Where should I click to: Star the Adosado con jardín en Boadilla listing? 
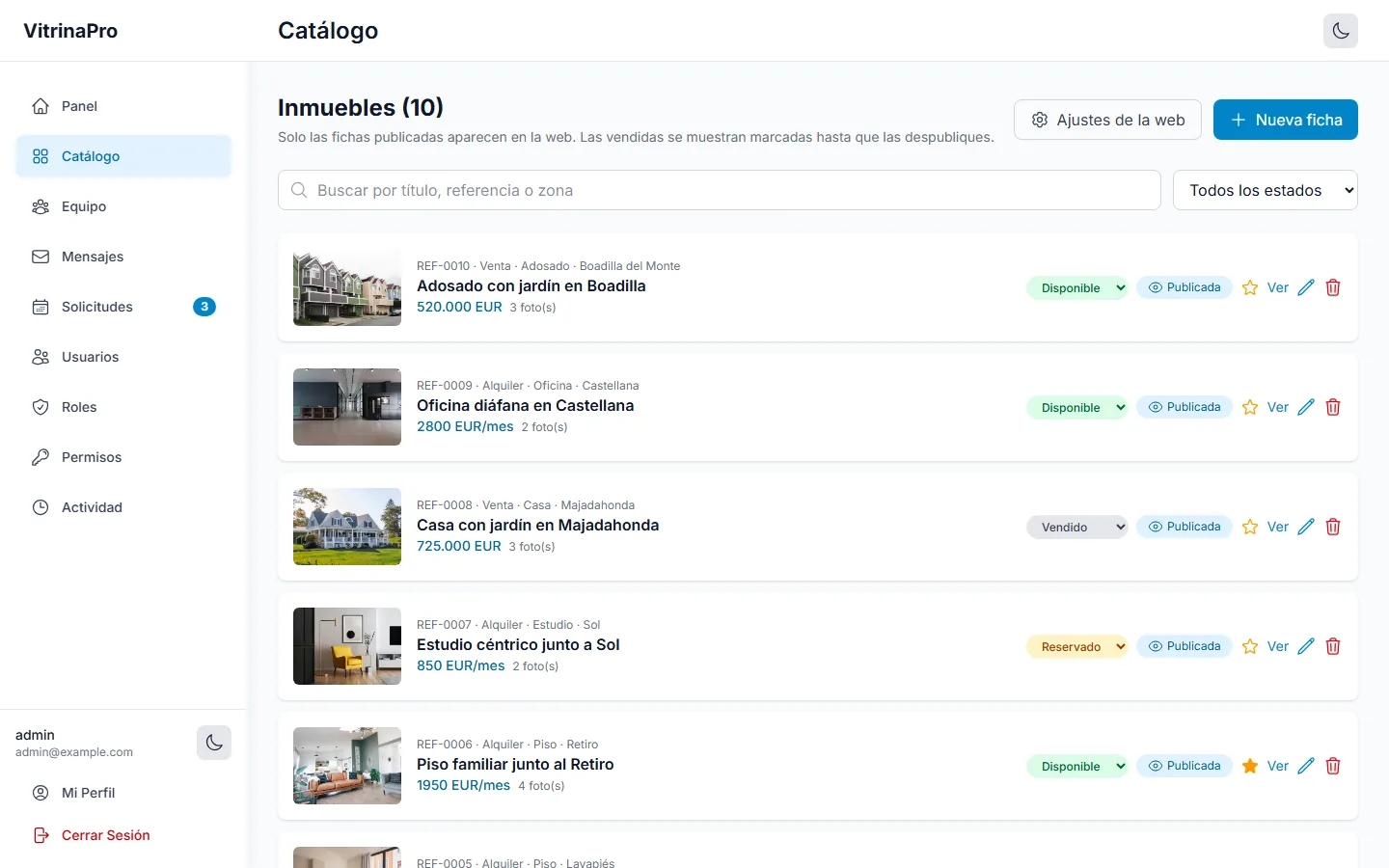point(1250,287)
